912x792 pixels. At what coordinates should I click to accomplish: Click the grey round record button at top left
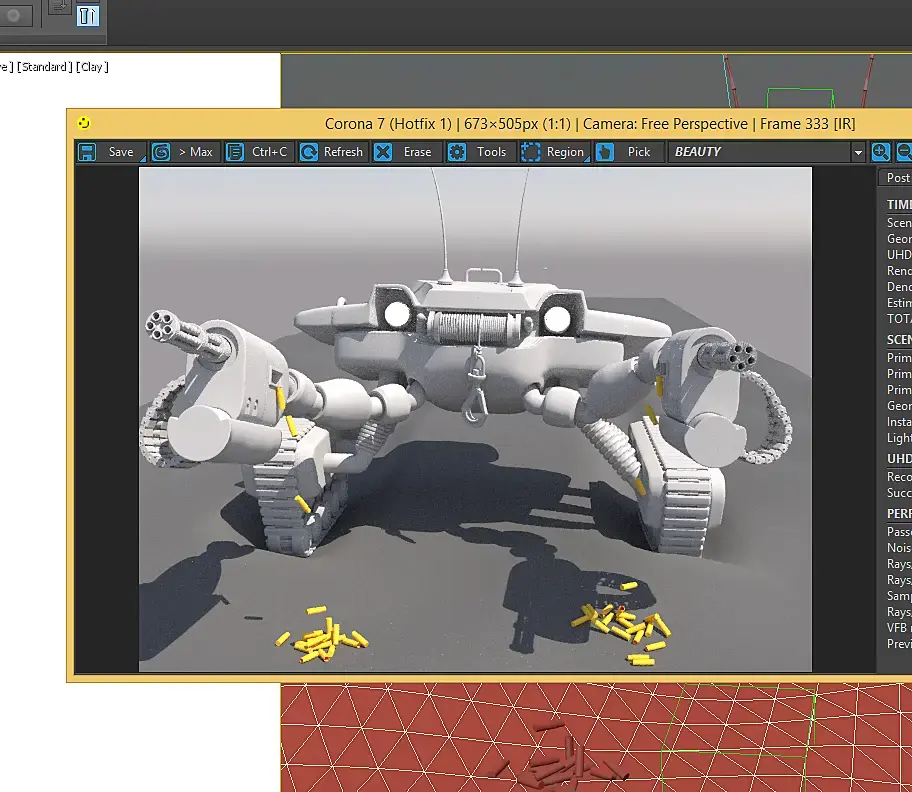pyautogui.click(x=13, y=15)
